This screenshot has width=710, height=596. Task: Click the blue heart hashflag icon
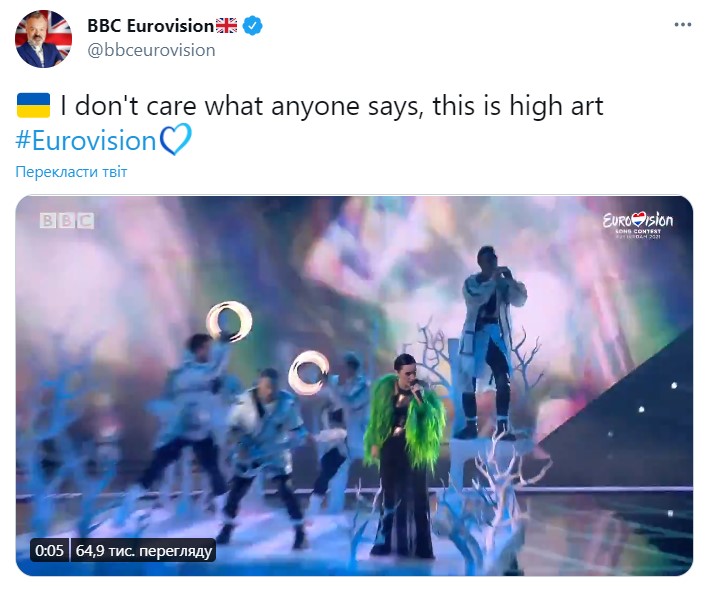coord(175,140)
